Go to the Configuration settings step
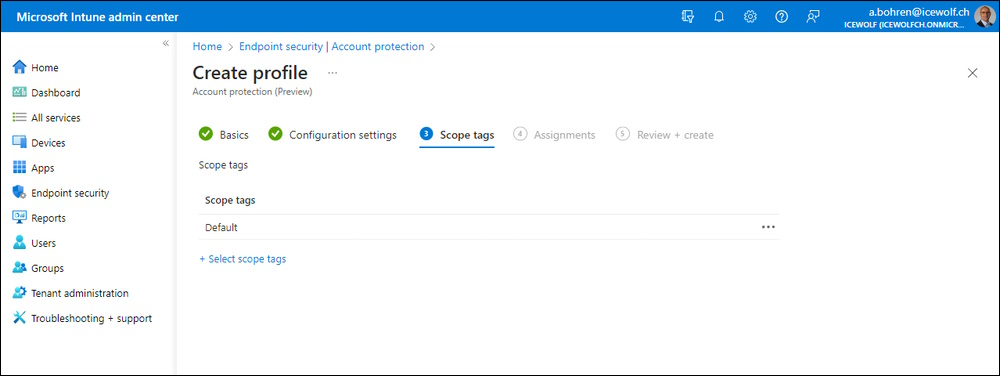Image resolution: width=1000 pixels, height=376 pixels. (332, 135)
